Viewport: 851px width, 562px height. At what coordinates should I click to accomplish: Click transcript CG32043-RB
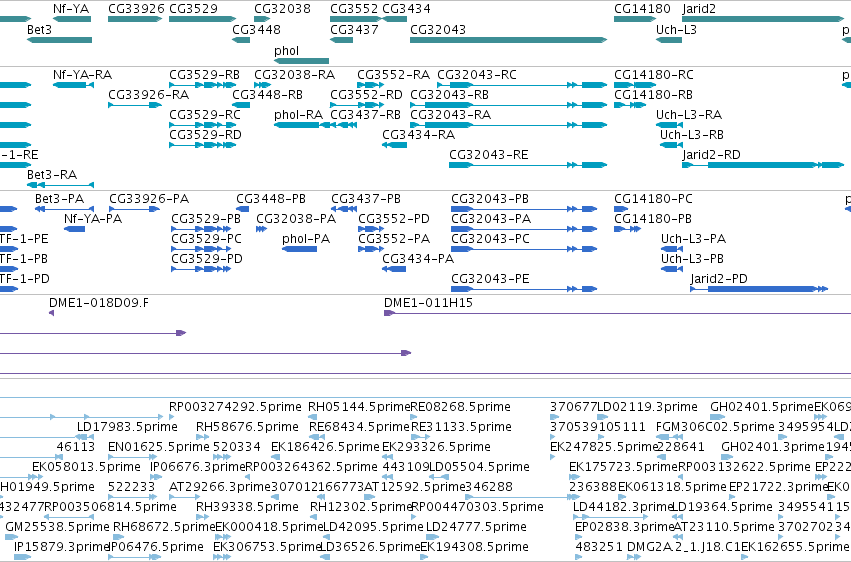coord(449,94)
